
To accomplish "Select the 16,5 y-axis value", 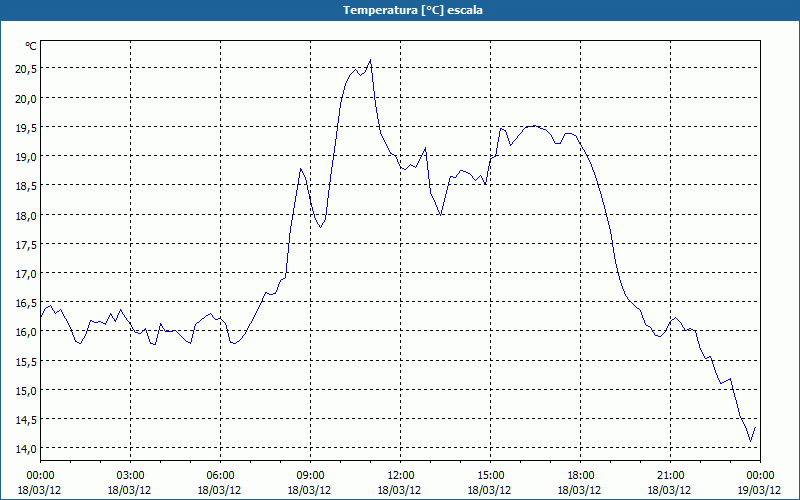I will 26,303.
